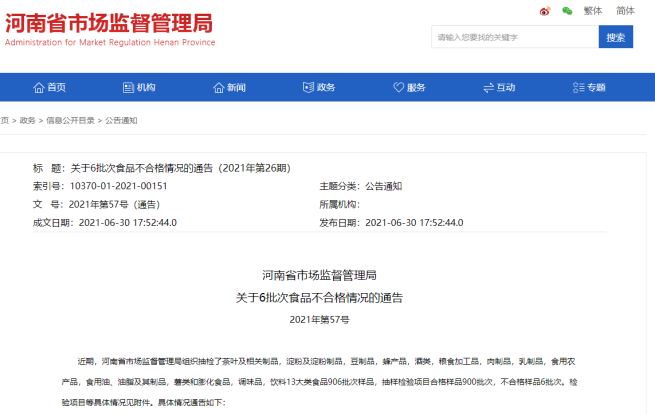Open the Weibo icon link

coord(545,11)
